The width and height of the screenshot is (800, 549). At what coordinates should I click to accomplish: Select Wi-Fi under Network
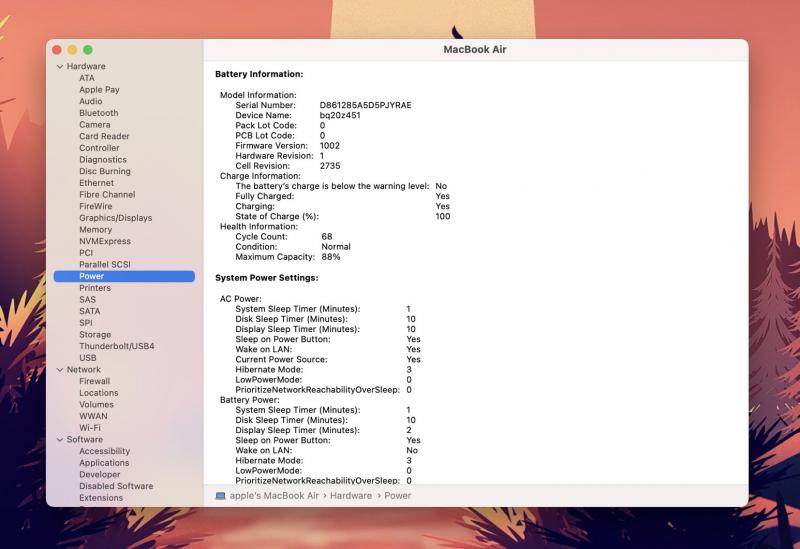pos(90,428)
